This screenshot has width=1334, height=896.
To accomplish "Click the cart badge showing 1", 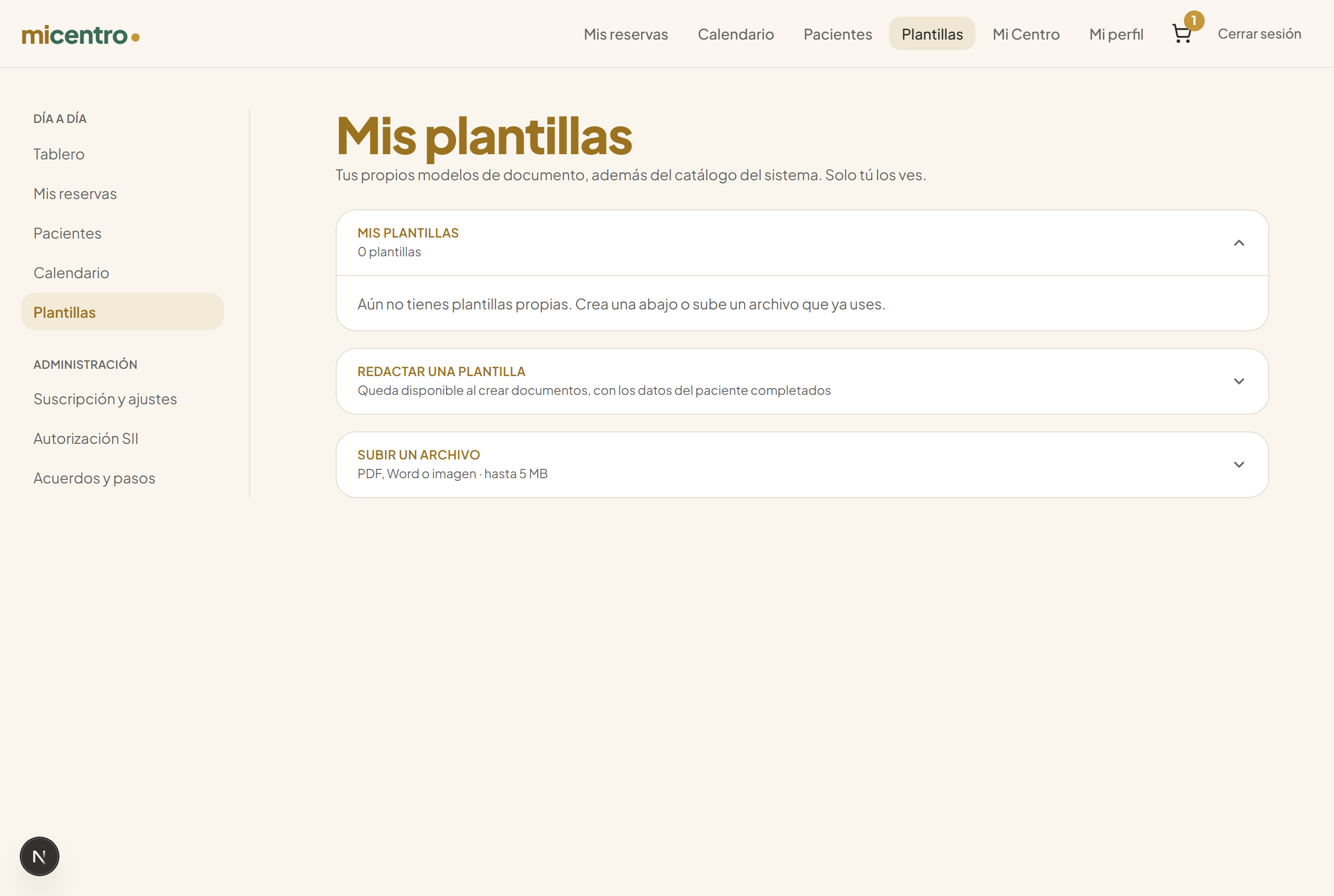I will coord(1194,20).
